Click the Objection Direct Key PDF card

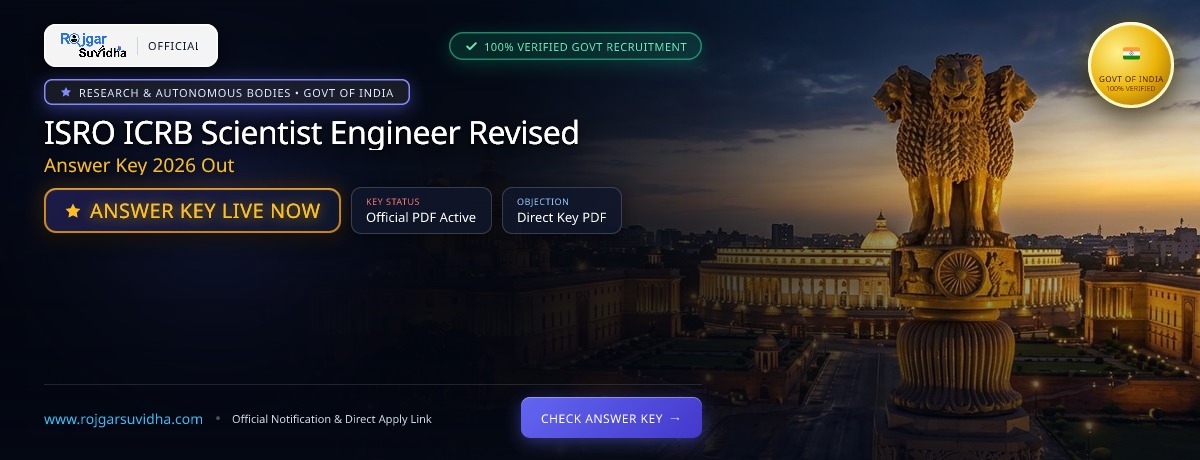coord(562,210)
